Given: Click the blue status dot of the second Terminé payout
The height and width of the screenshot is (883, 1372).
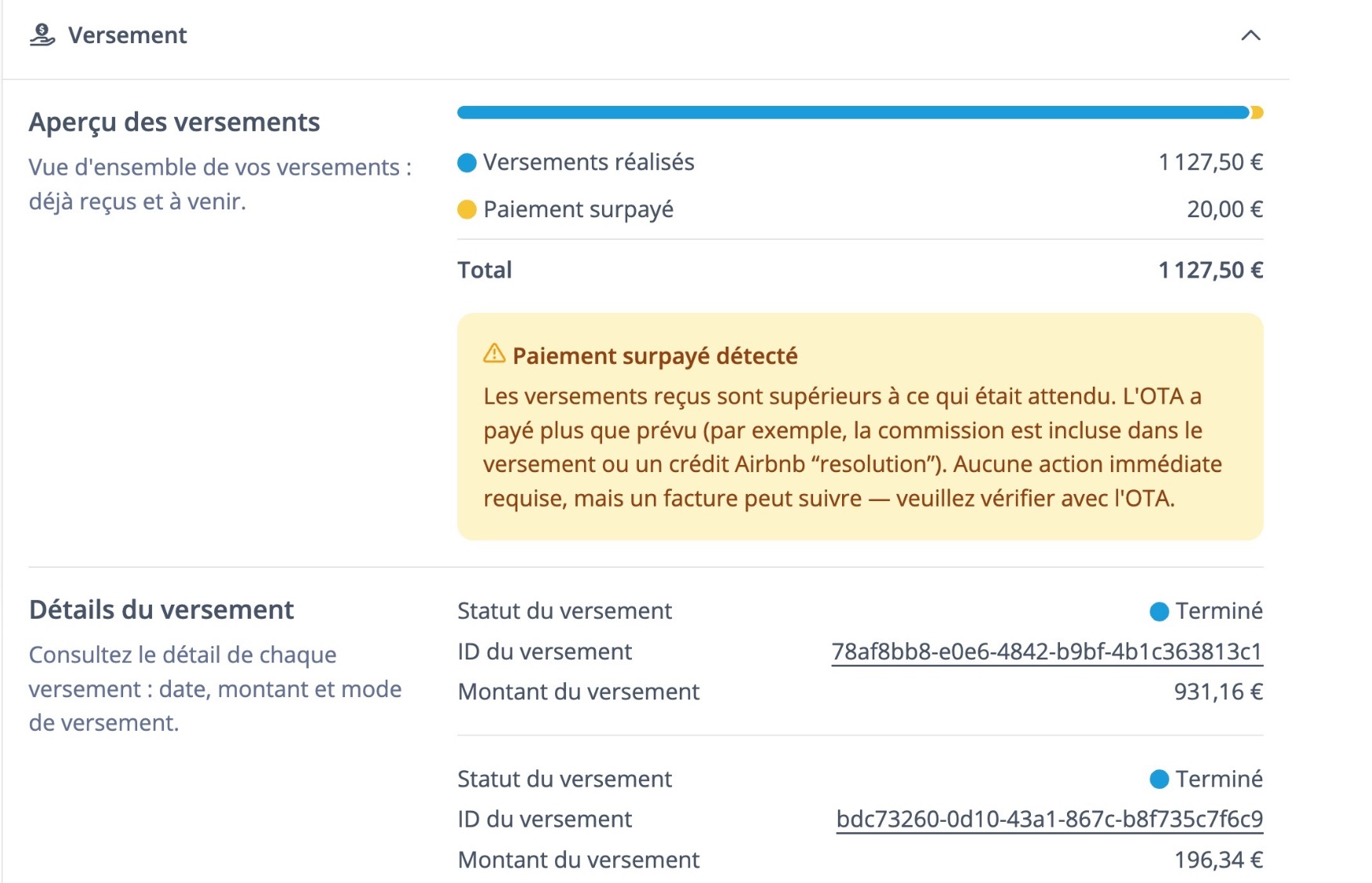Looking at the screenshot, I should click(x=1160, y=779).
